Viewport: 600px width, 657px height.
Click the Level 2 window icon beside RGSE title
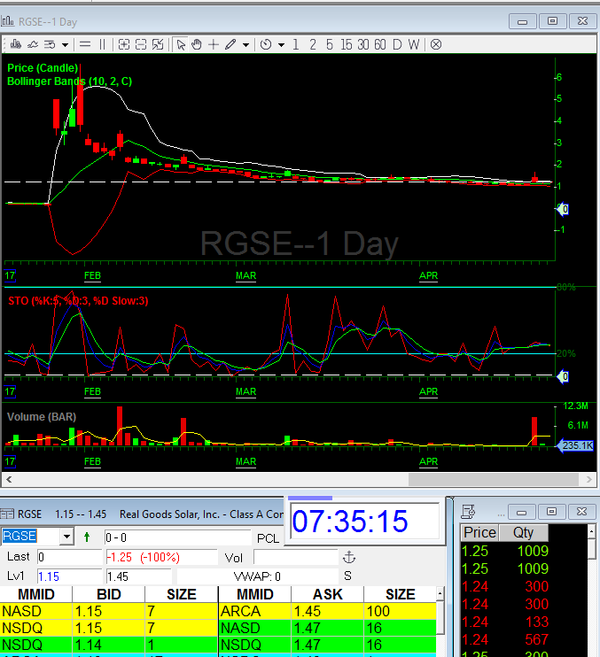click(7, 514)
